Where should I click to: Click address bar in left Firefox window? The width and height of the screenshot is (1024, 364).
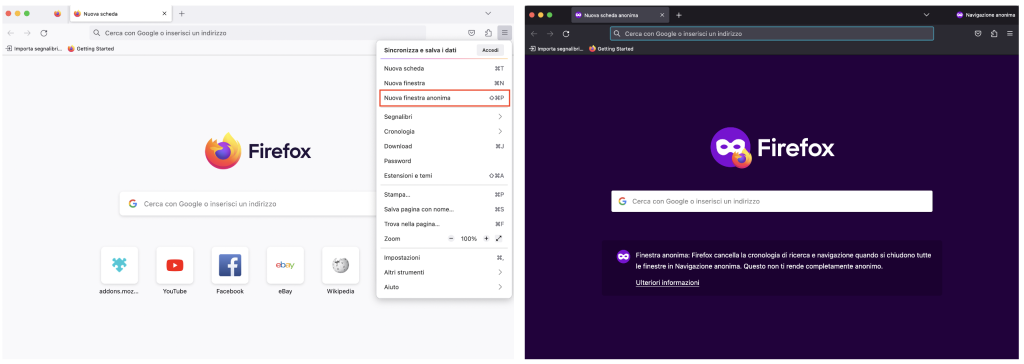point(258,33)
